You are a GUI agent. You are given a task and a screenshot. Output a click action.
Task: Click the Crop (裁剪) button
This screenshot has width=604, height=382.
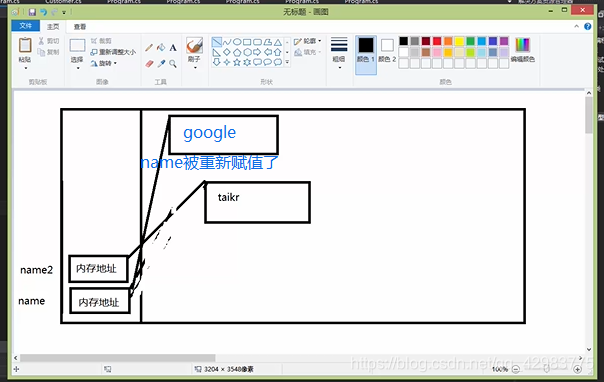coord(101,41)
